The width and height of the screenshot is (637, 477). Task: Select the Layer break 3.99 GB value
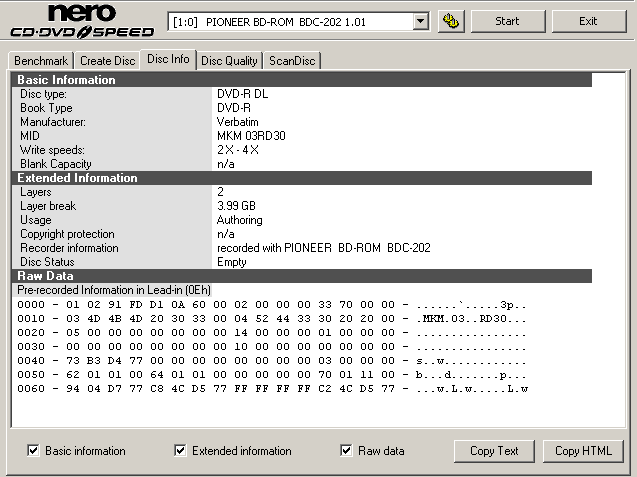tap(238, 206)
